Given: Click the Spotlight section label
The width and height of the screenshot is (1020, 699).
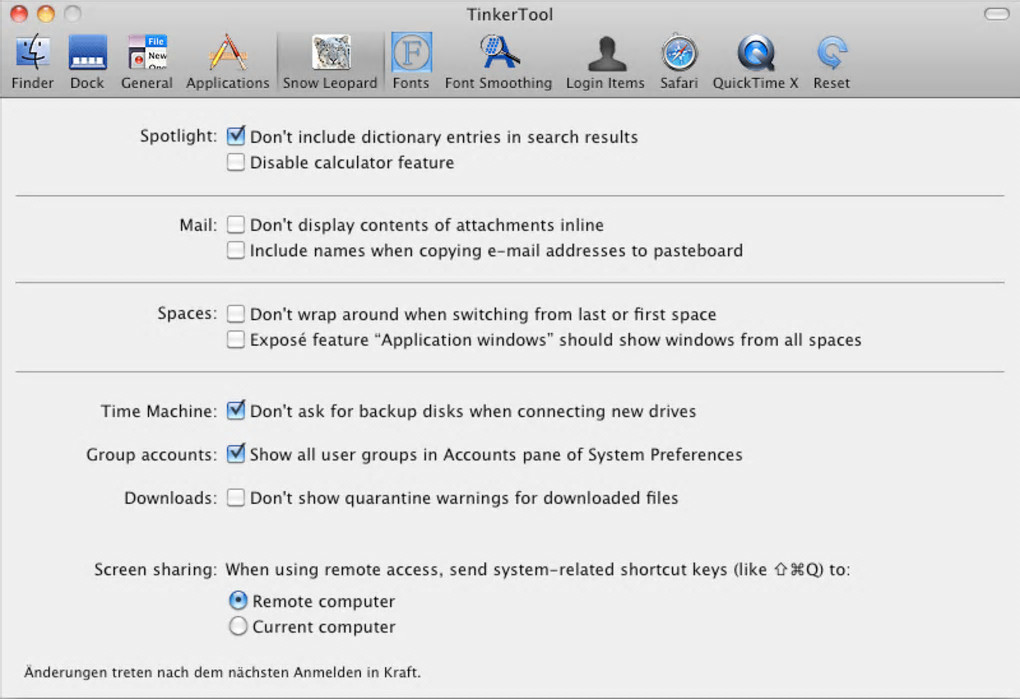Looking at the screenshot, I should point(178,136).
